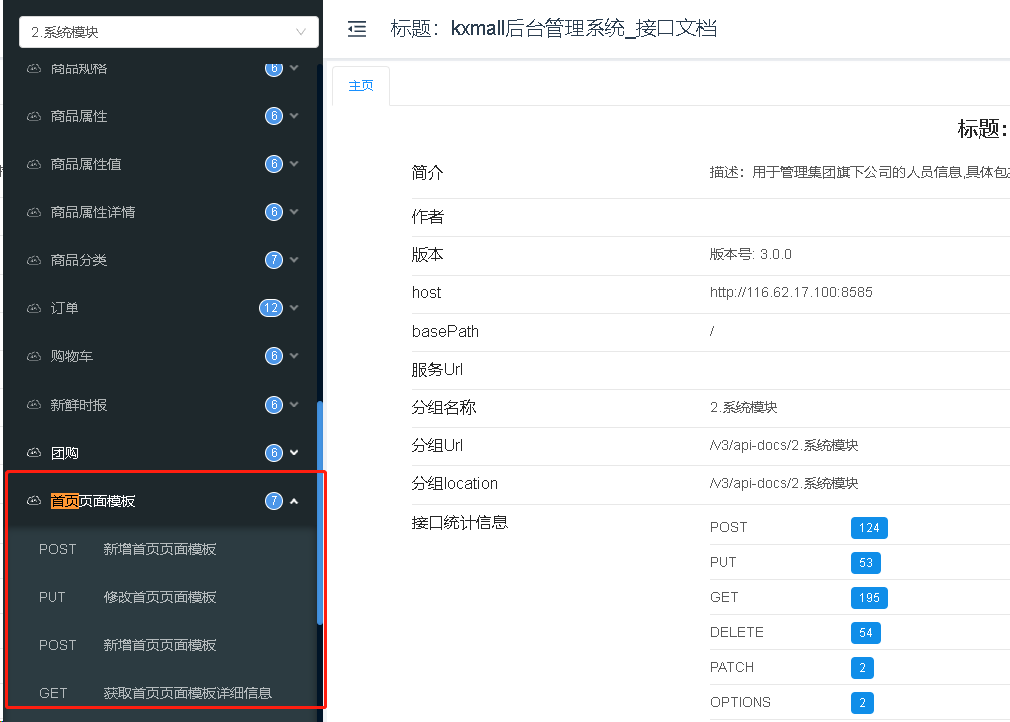Click the cloud icon next to 购物车
The height and width of the screenshot is (722, 1010).
tap(34, 356)
